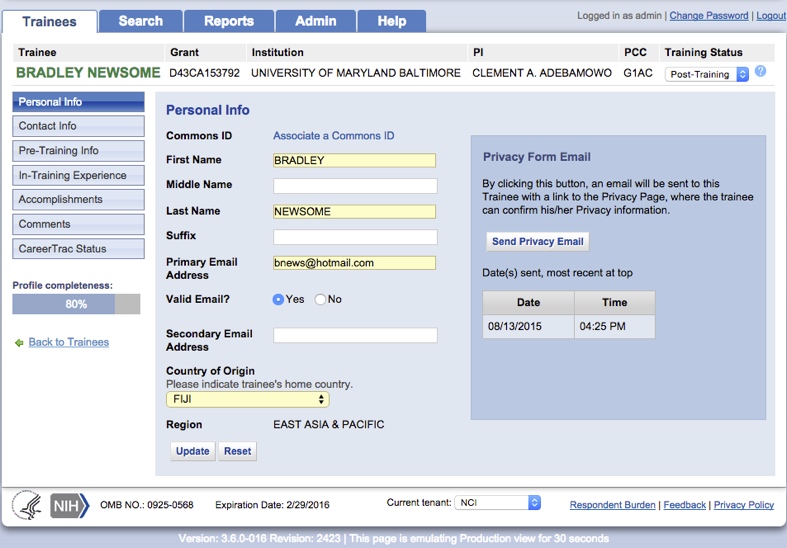Click the Update button

click(193, 451)
